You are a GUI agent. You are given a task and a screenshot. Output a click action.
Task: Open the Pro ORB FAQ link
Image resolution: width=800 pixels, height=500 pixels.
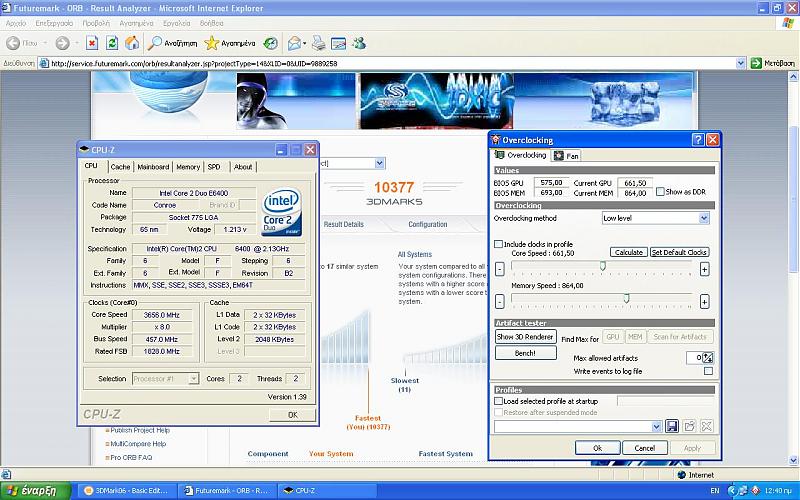131,458
